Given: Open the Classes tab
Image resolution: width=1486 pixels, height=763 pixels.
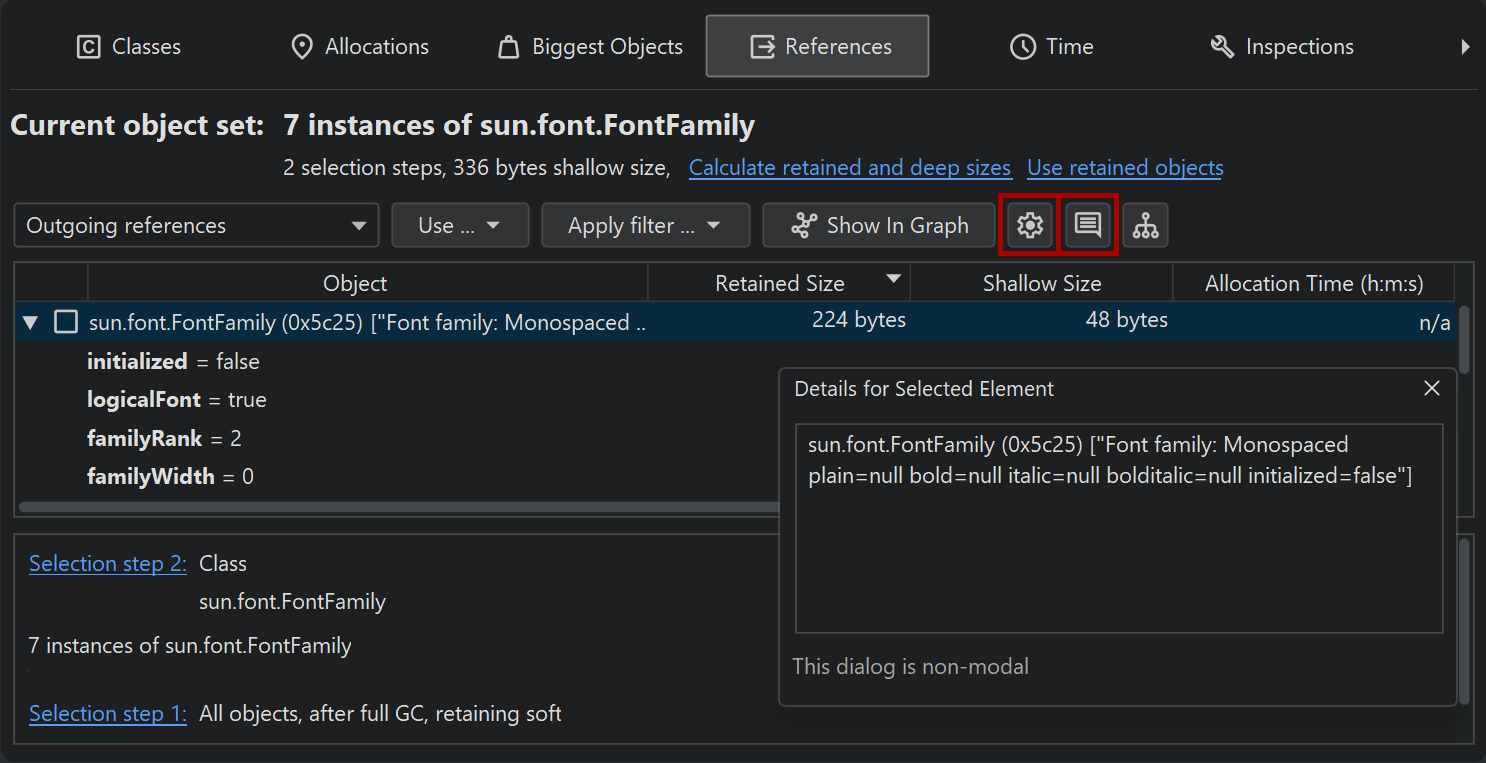Looking at the screenshot, I should (x=129, y=46).
